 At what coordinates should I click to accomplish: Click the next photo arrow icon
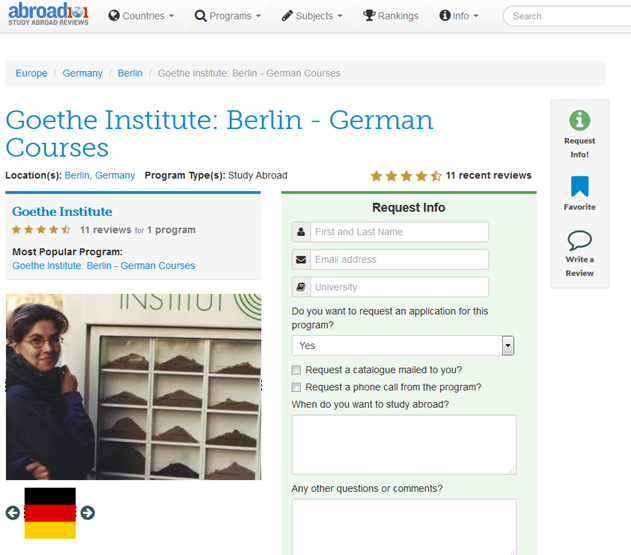(87, 513)
